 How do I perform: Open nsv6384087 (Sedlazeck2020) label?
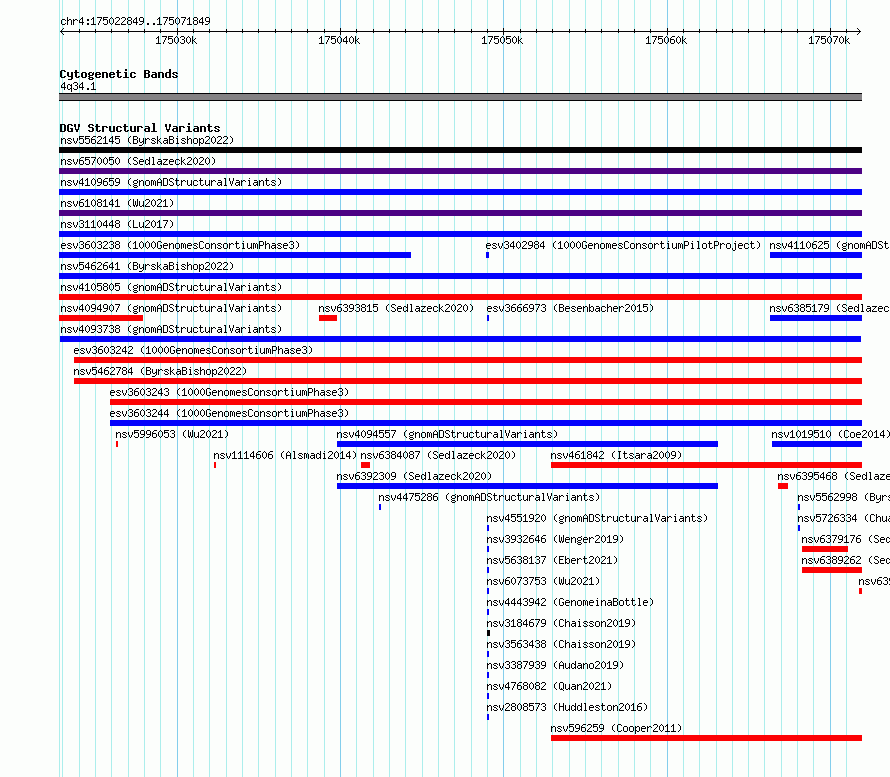tap(438, 455)
